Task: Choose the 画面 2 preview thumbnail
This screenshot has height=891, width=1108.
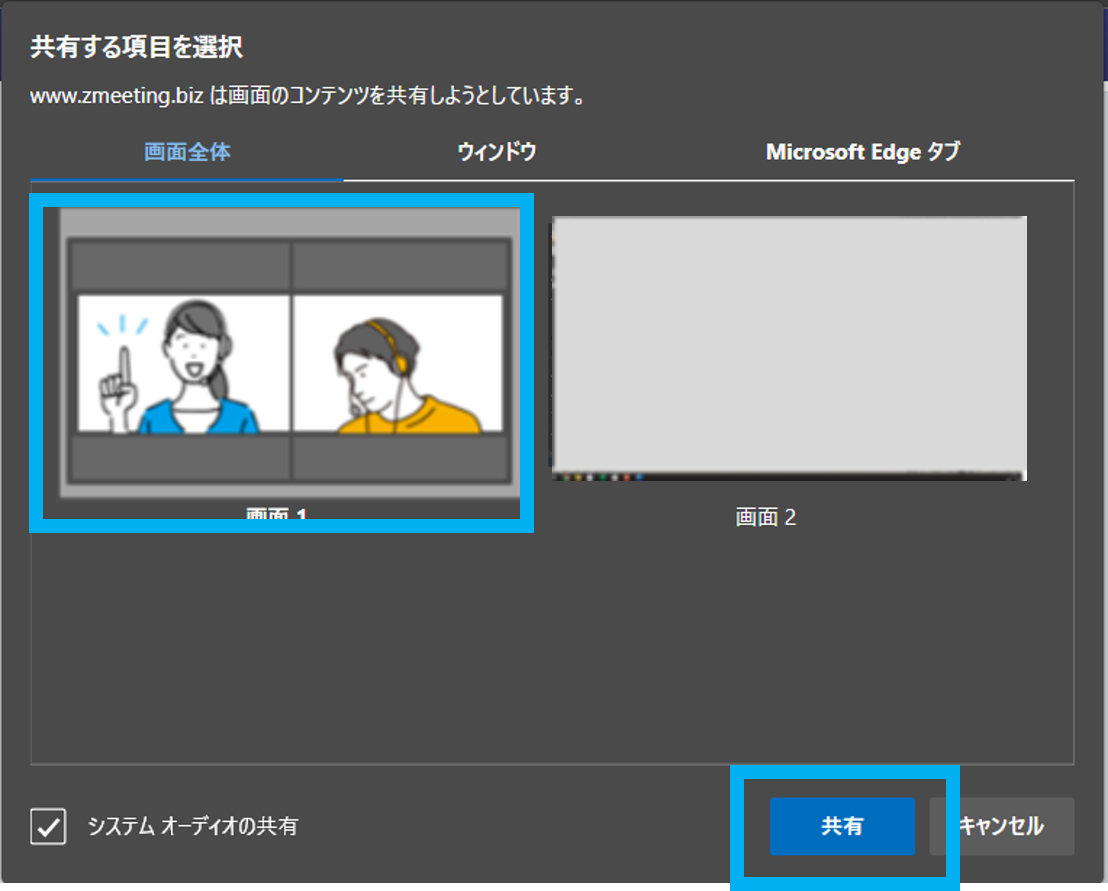Action: coord(789,348)
